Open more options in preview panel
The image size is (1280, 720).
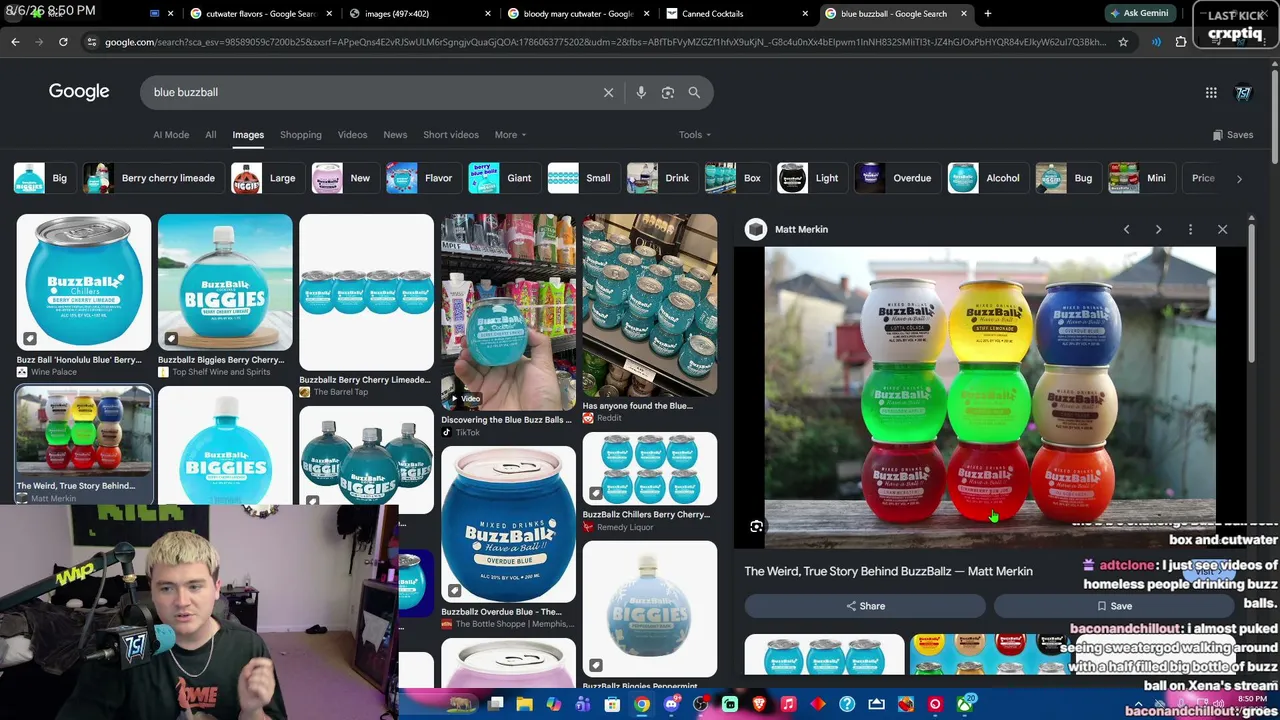click(x=1190, y=229)
